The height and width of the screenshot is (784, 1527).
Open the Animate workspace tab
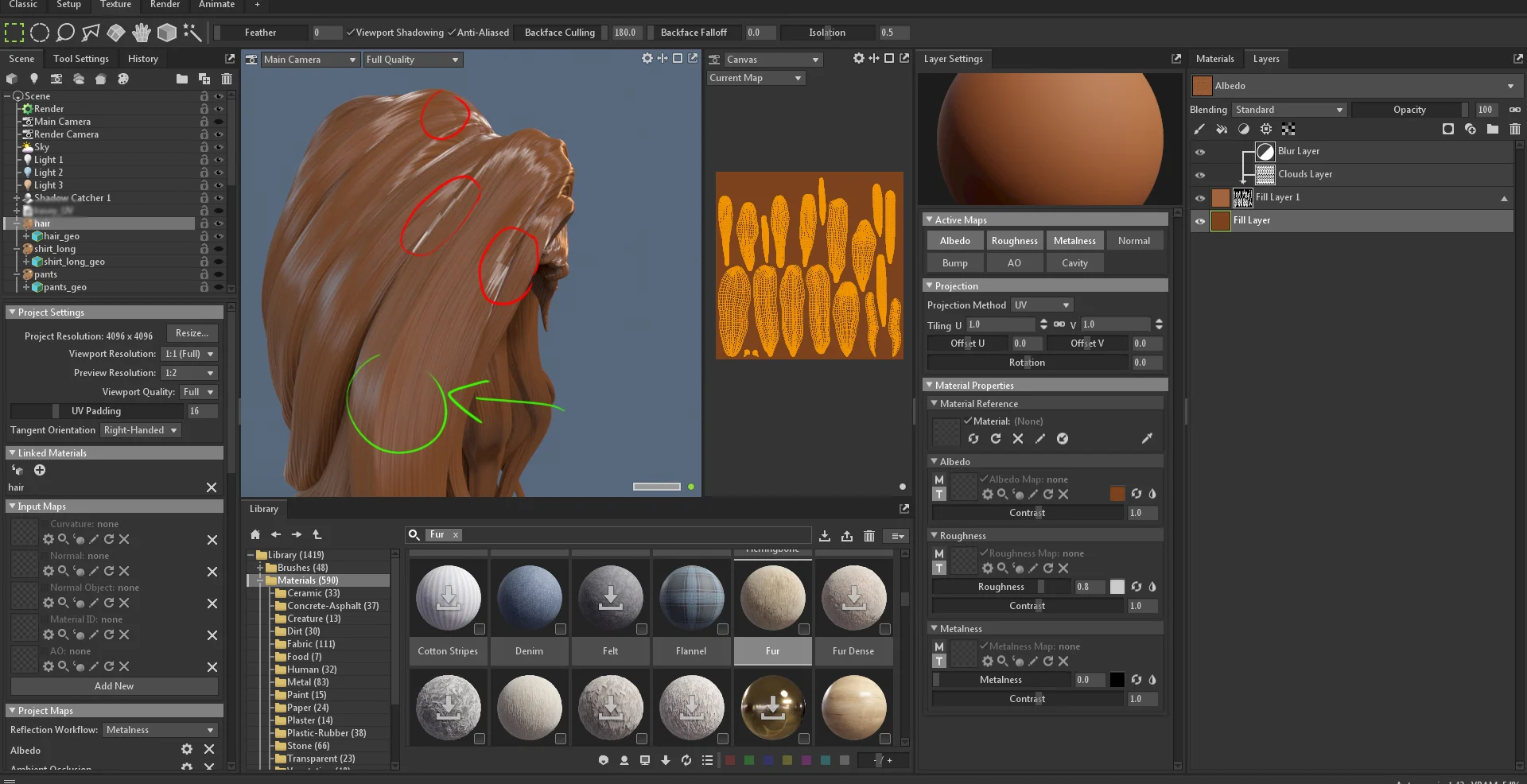point(216,5)
